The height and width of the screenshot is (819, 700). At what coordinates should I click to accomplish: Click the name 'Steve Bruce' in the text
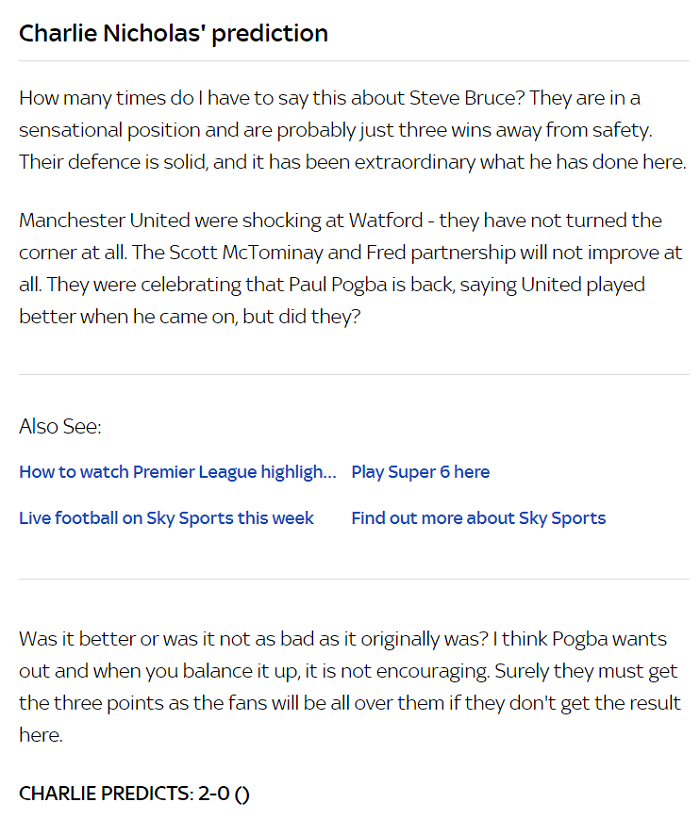point(466,98)
